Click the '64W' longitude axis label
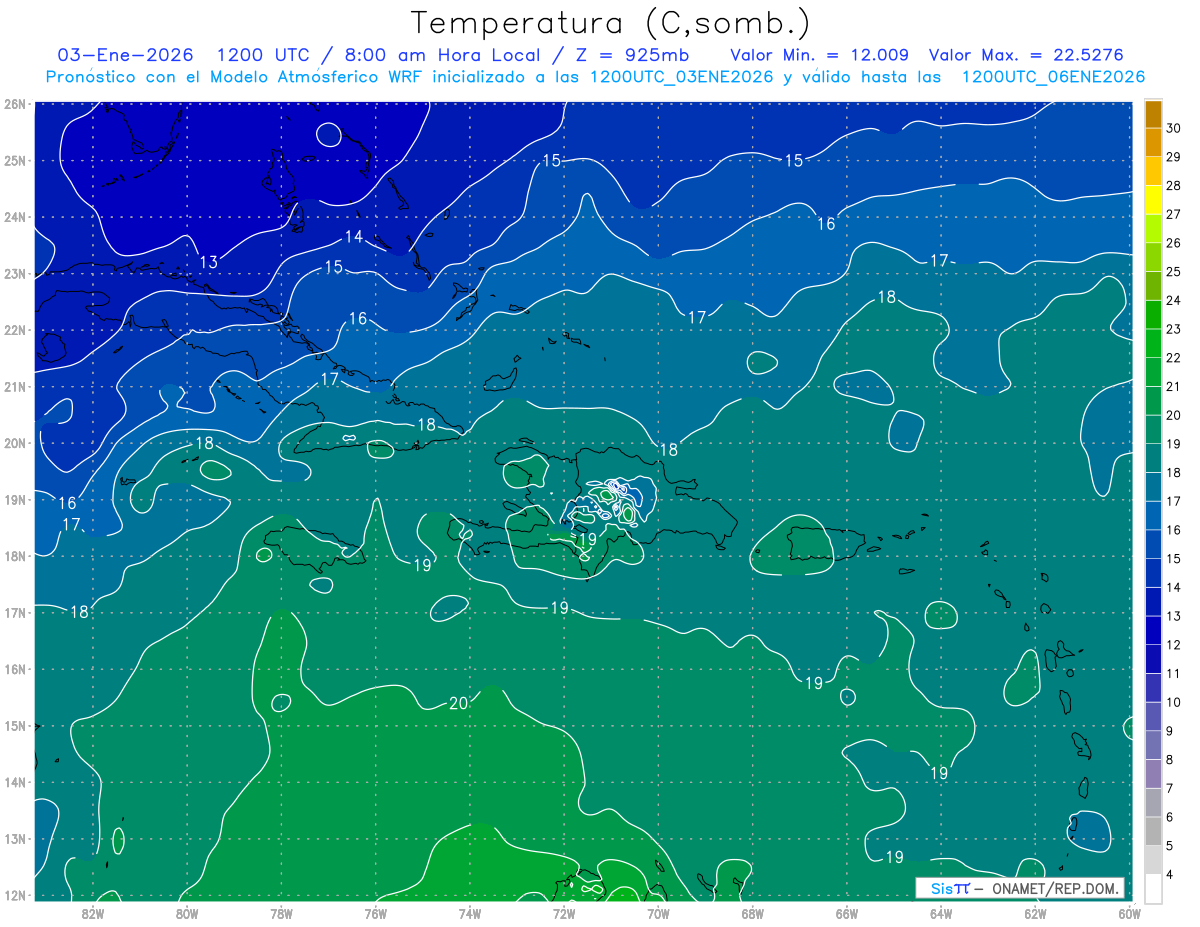 coord(941,913)
